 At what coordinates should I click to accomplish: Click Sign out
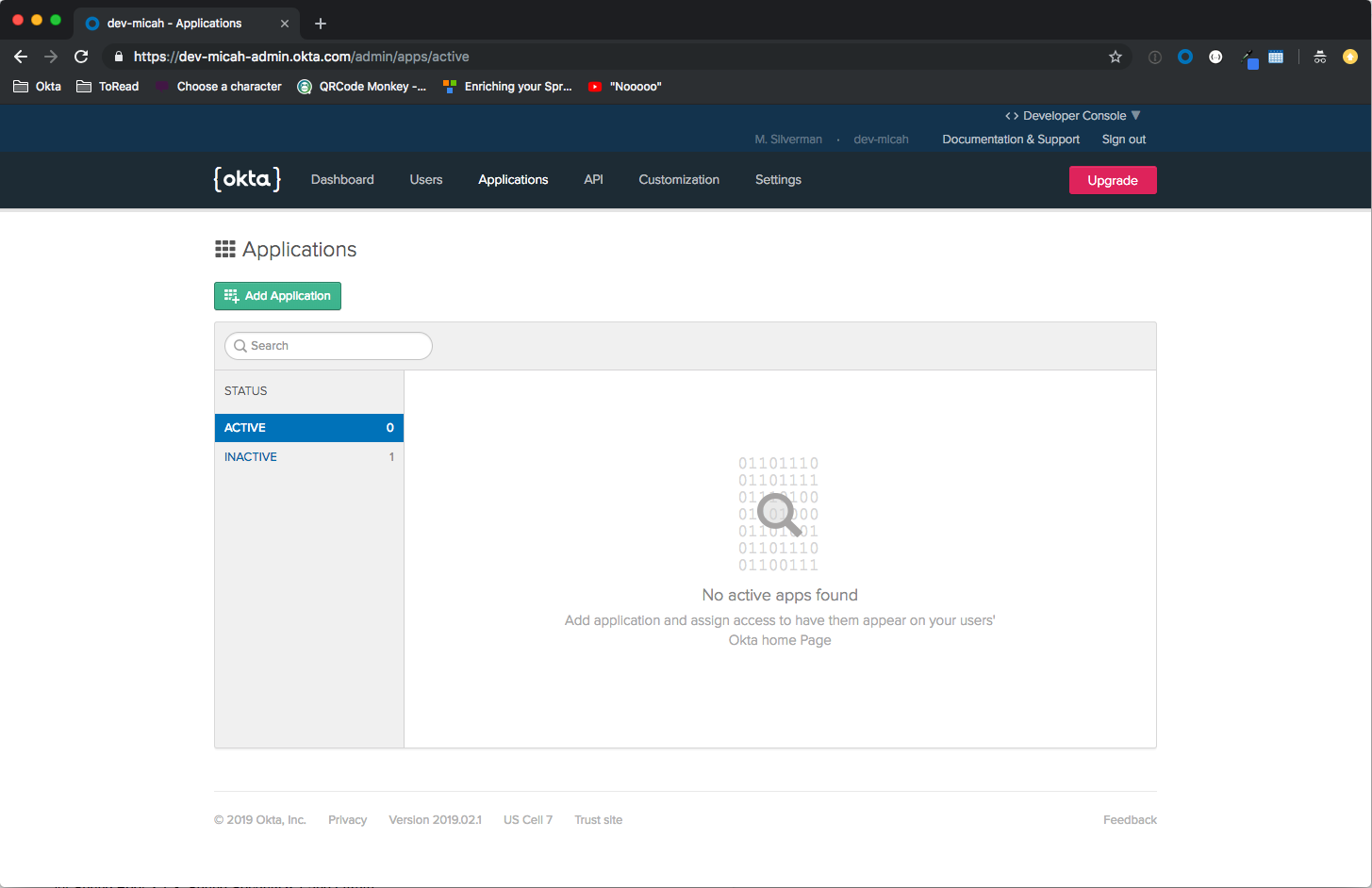pyautogui.click(x=1124, y=139)
